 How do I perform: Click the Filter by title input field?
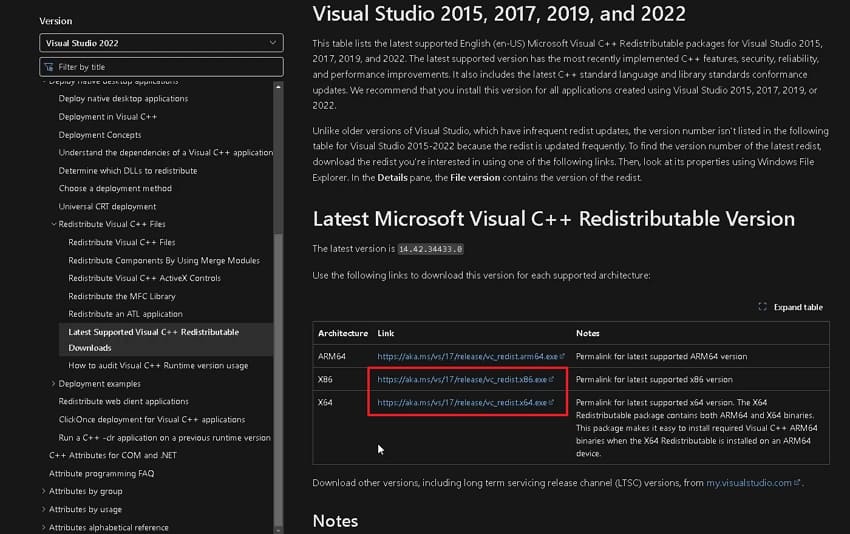(x=161, y=67)
